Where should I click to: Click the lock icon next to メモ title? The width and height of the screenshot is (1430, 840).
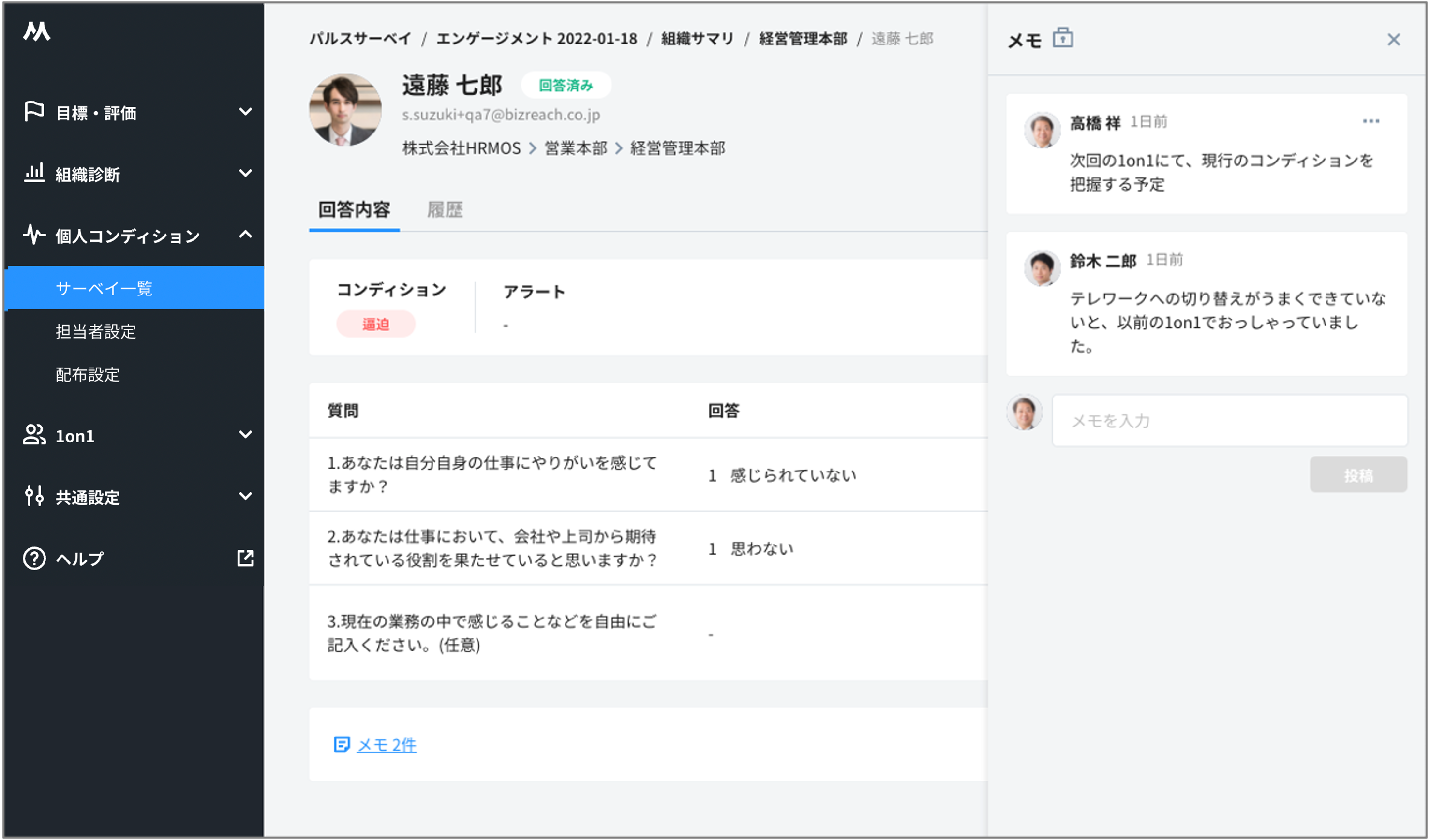[x=1062, y=38]
